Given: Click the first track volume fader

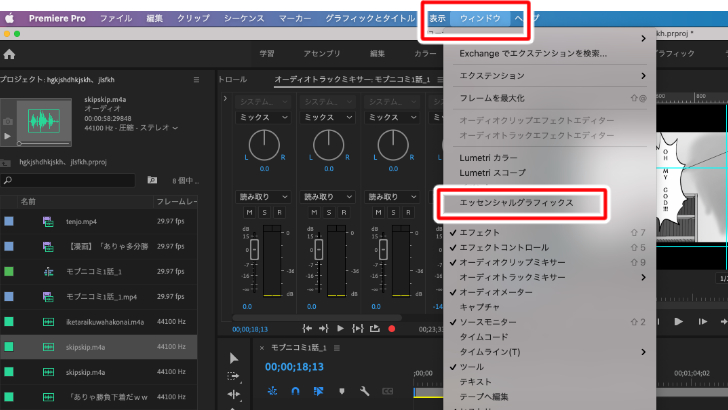Looking at the screenshot, I should [x=254, y=249].
